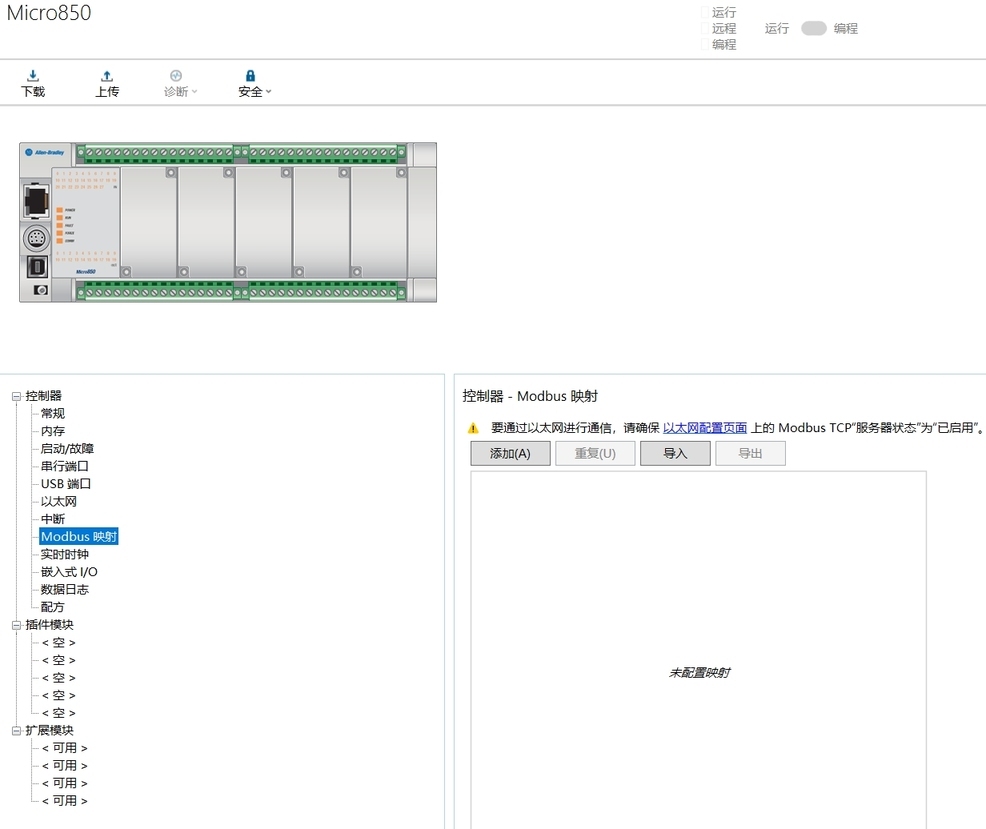Collapse the 插件模块 tree node
This screenshot has width=986, height=829.
click(16, 625)
